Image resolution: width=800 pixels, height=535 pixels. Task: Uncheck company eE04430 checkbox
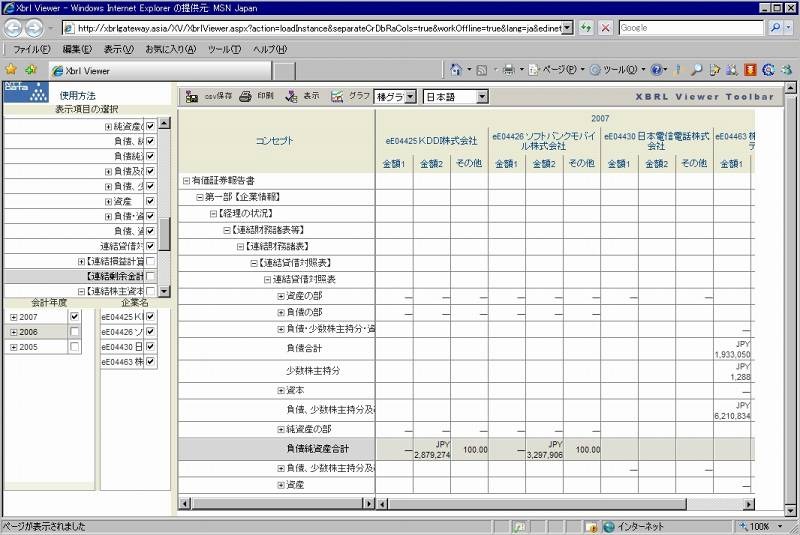tap(151, 346)
